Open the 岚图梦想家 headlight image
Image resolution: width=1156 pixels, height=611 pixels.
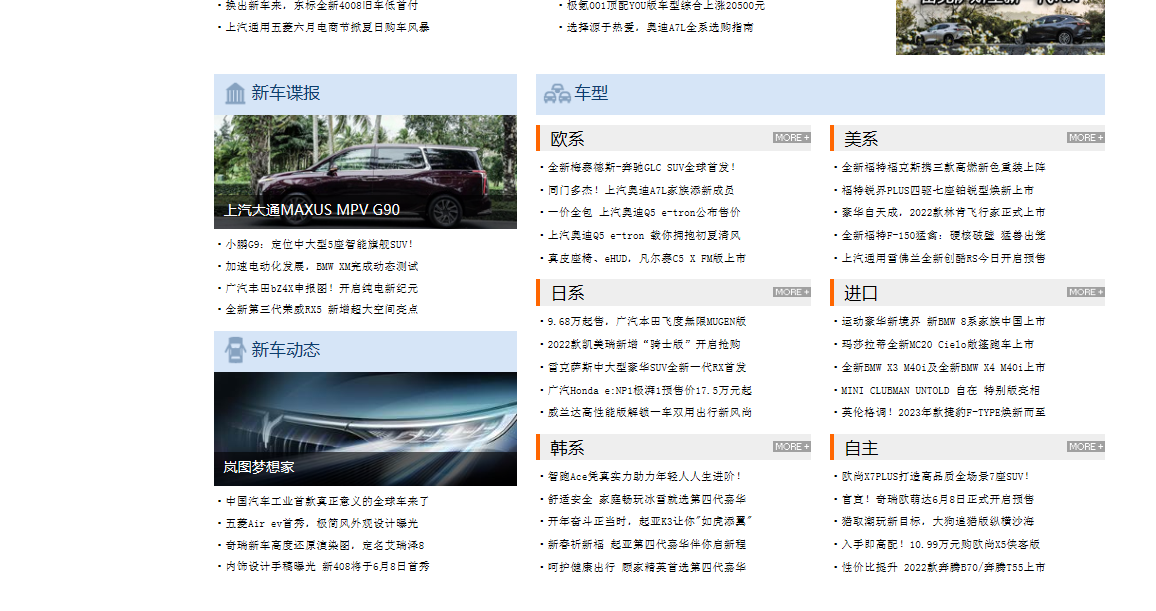tap(365, 429)
